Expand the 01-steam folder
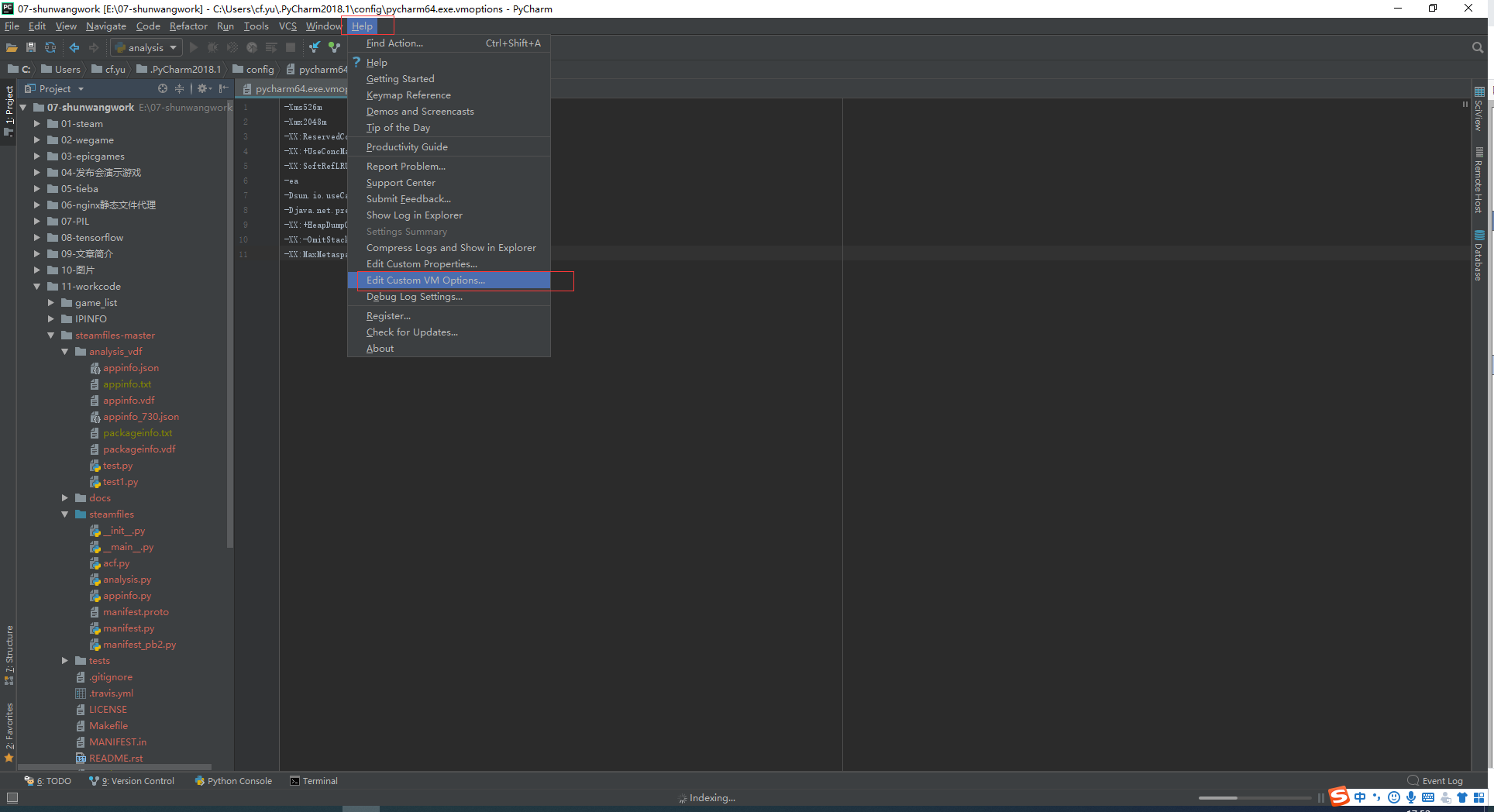 (x=36, y=124)
